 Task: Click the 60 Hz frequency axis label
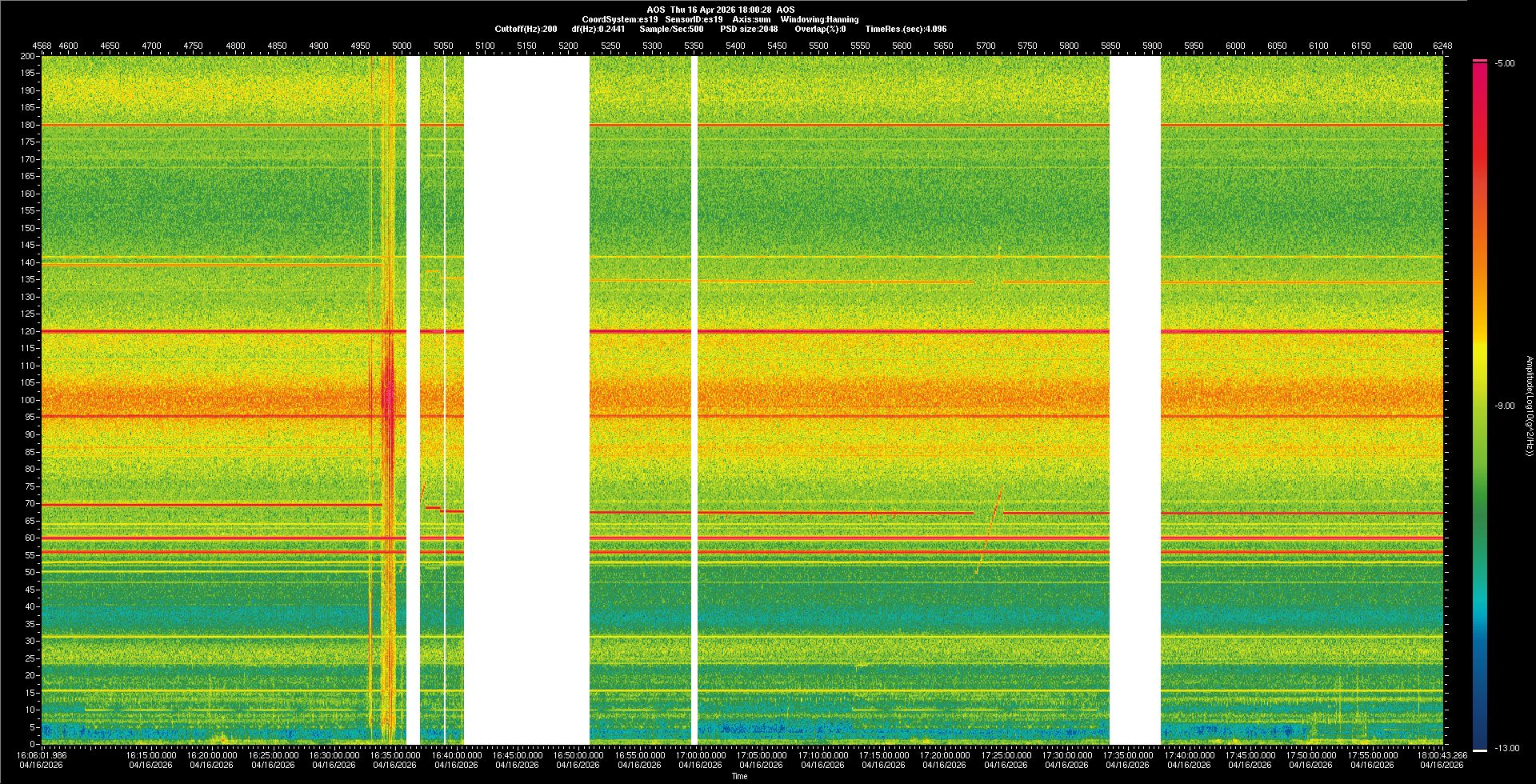30,538
